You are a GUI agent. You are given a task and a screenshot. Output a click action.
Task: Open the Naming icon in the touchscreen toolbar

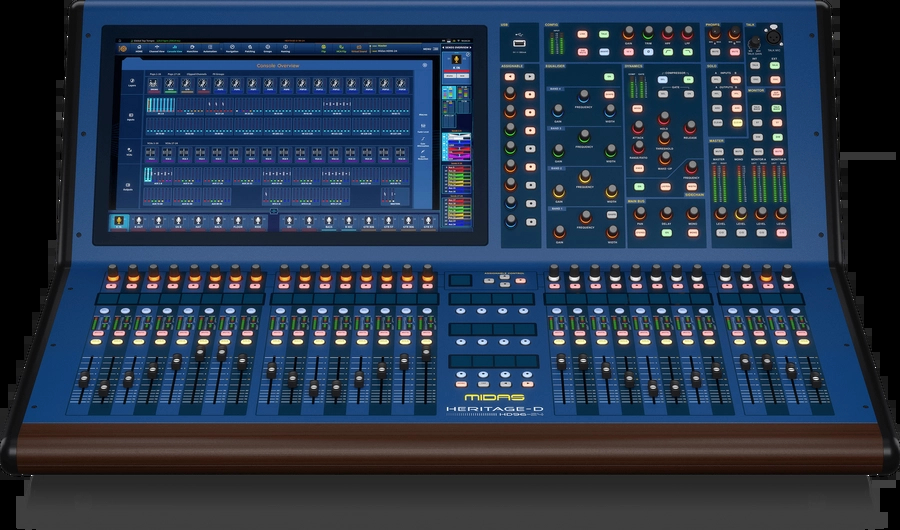pos(285,49)
